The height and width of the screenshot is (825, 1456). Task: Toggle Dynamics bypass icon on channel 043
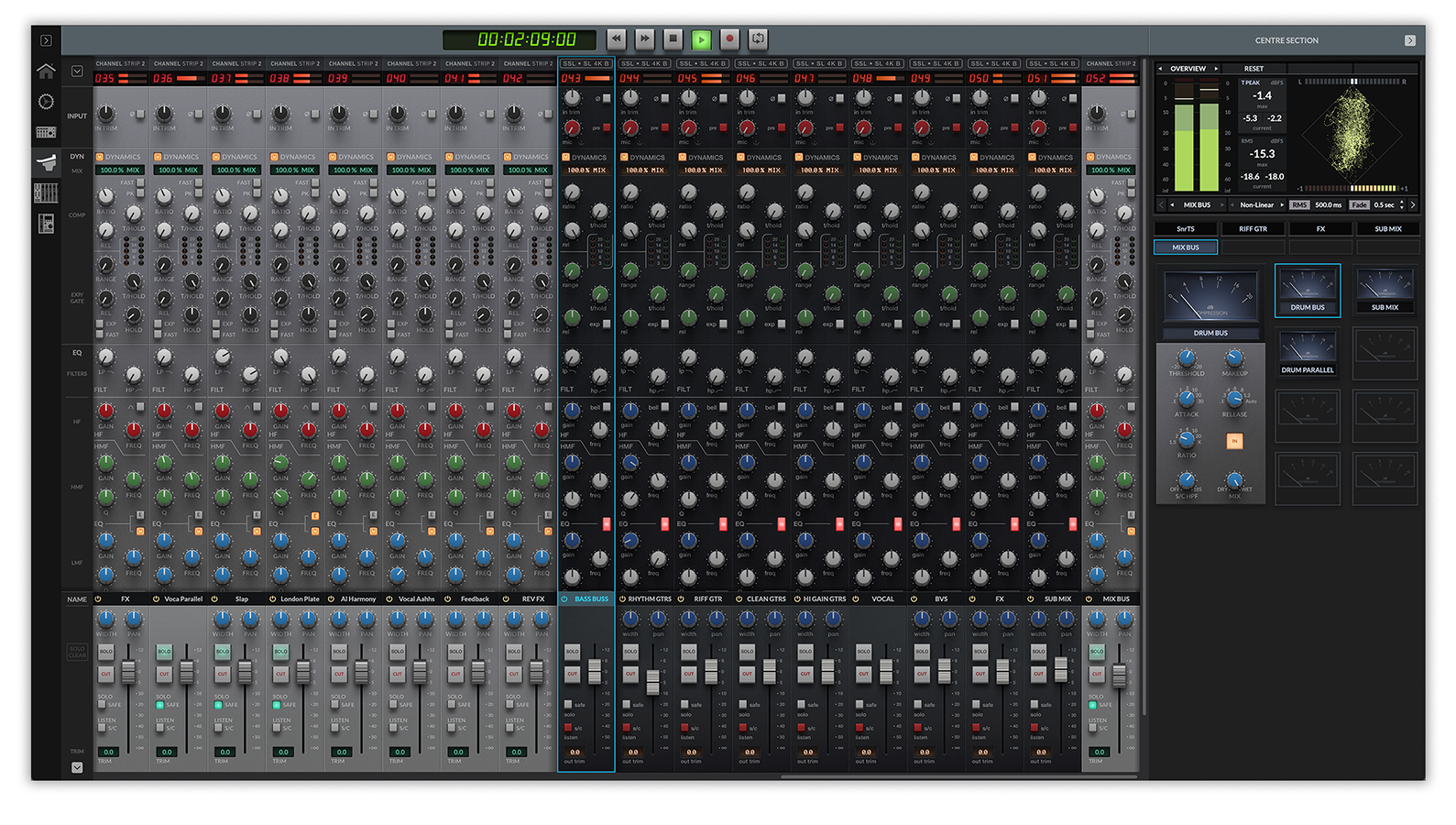tap(566, 157)
